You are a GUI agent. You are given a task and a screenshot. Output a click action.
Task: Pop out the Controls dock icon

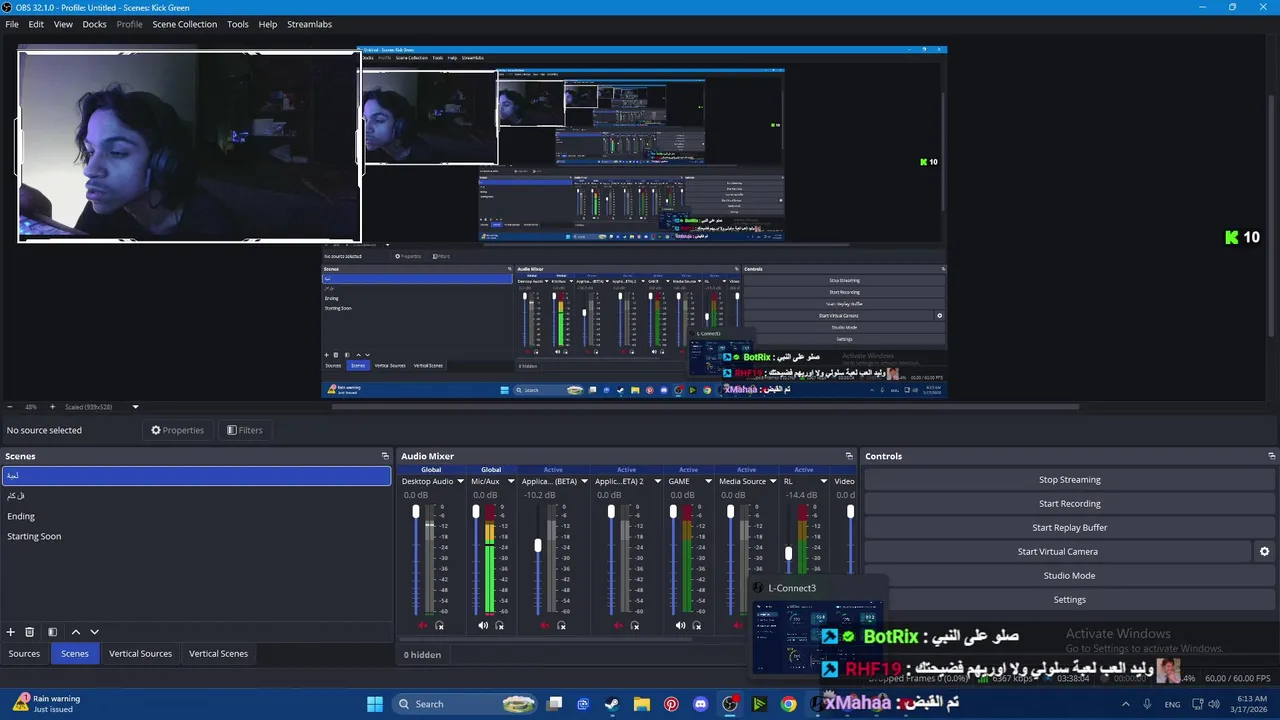[x=1272, y=456]
